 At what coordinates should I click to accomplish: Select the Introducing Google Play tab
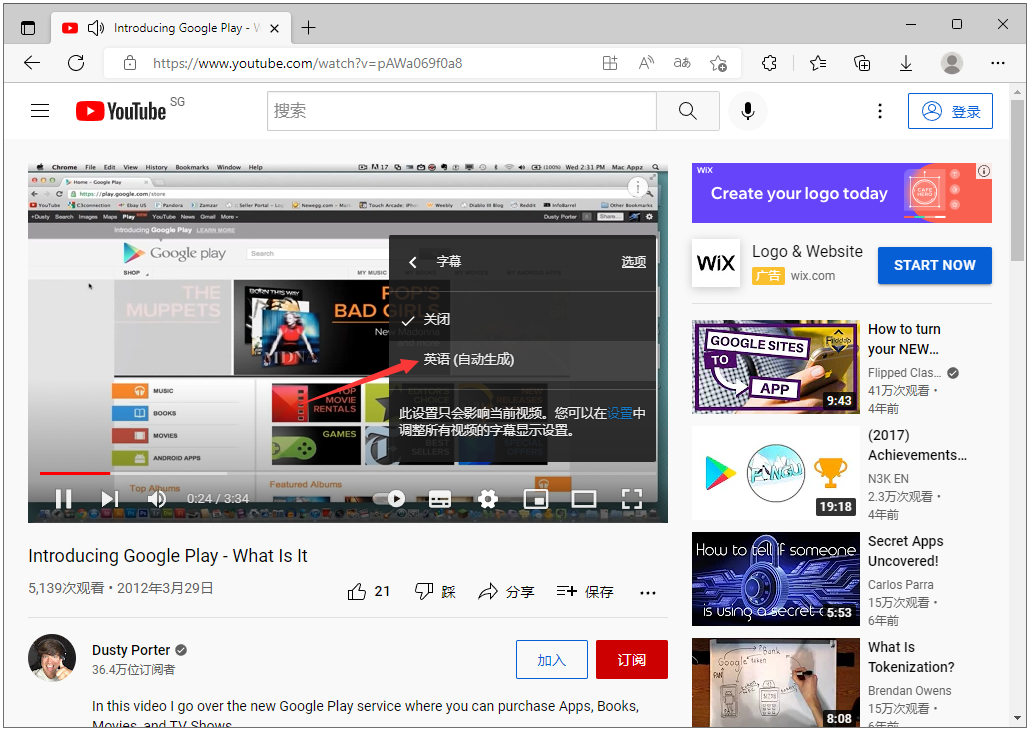coord(171,28)
